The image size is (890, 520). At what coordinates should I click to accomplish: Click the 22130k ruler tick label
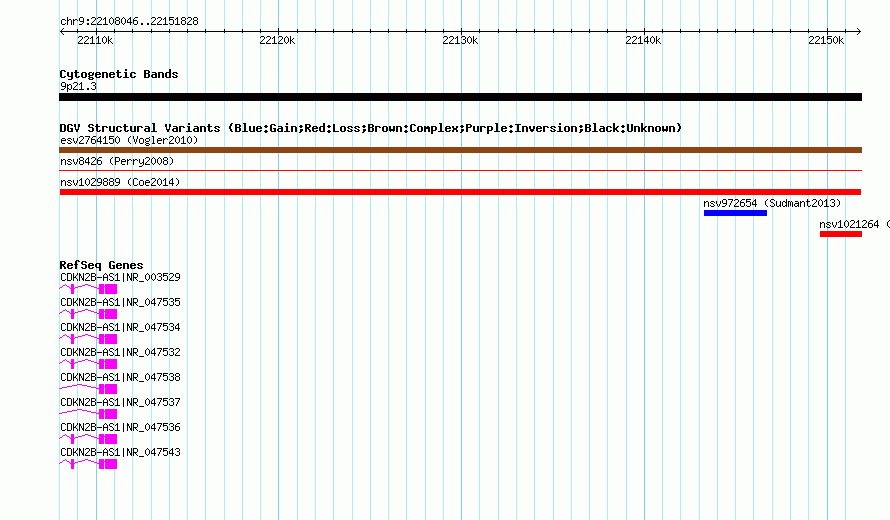tap(460, 40)
